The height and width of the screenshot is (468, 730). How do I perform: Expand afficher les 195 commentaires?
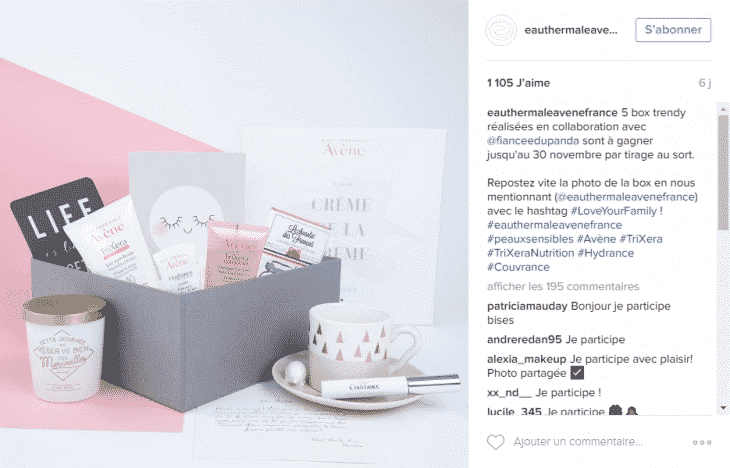(x=563, y=286)
